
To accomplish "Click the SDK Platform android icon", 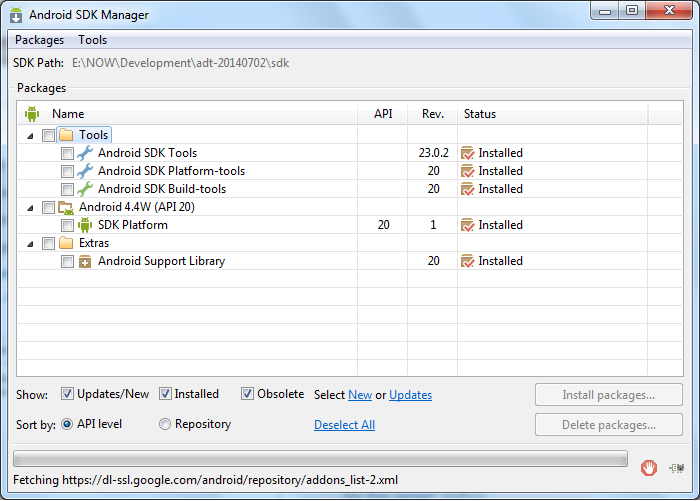I will coord(85,225).
